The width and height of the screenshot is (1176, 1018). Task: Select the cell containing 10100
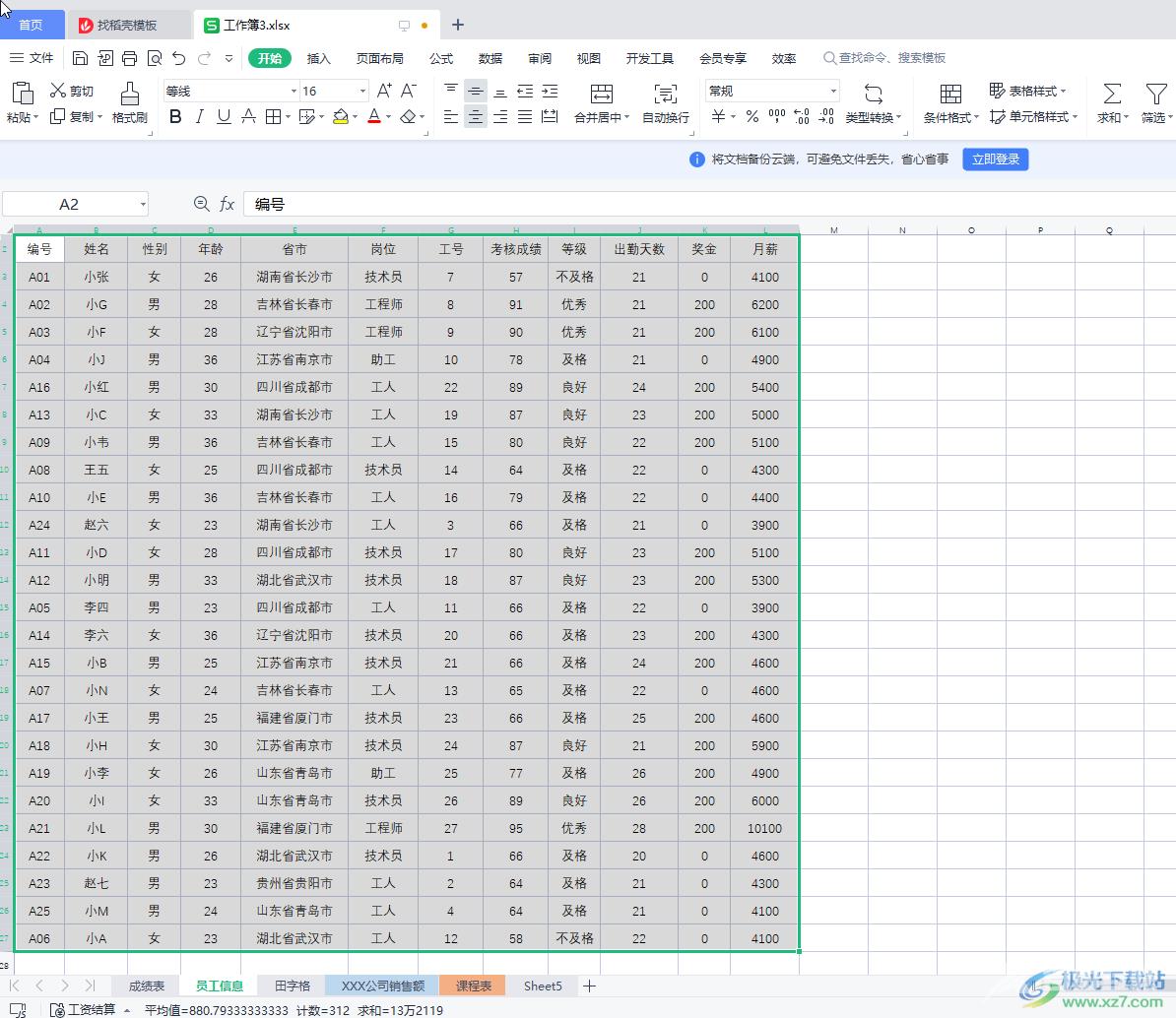764,828
